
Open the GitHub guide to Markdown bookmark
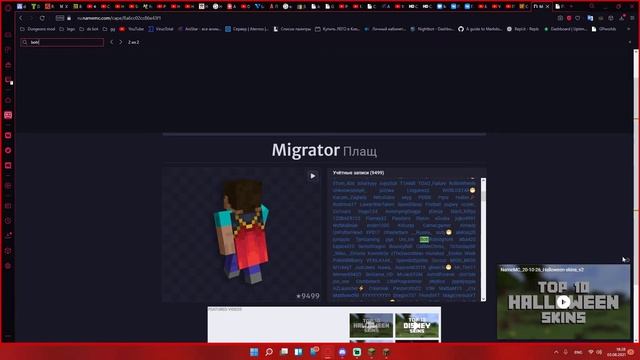480,29
